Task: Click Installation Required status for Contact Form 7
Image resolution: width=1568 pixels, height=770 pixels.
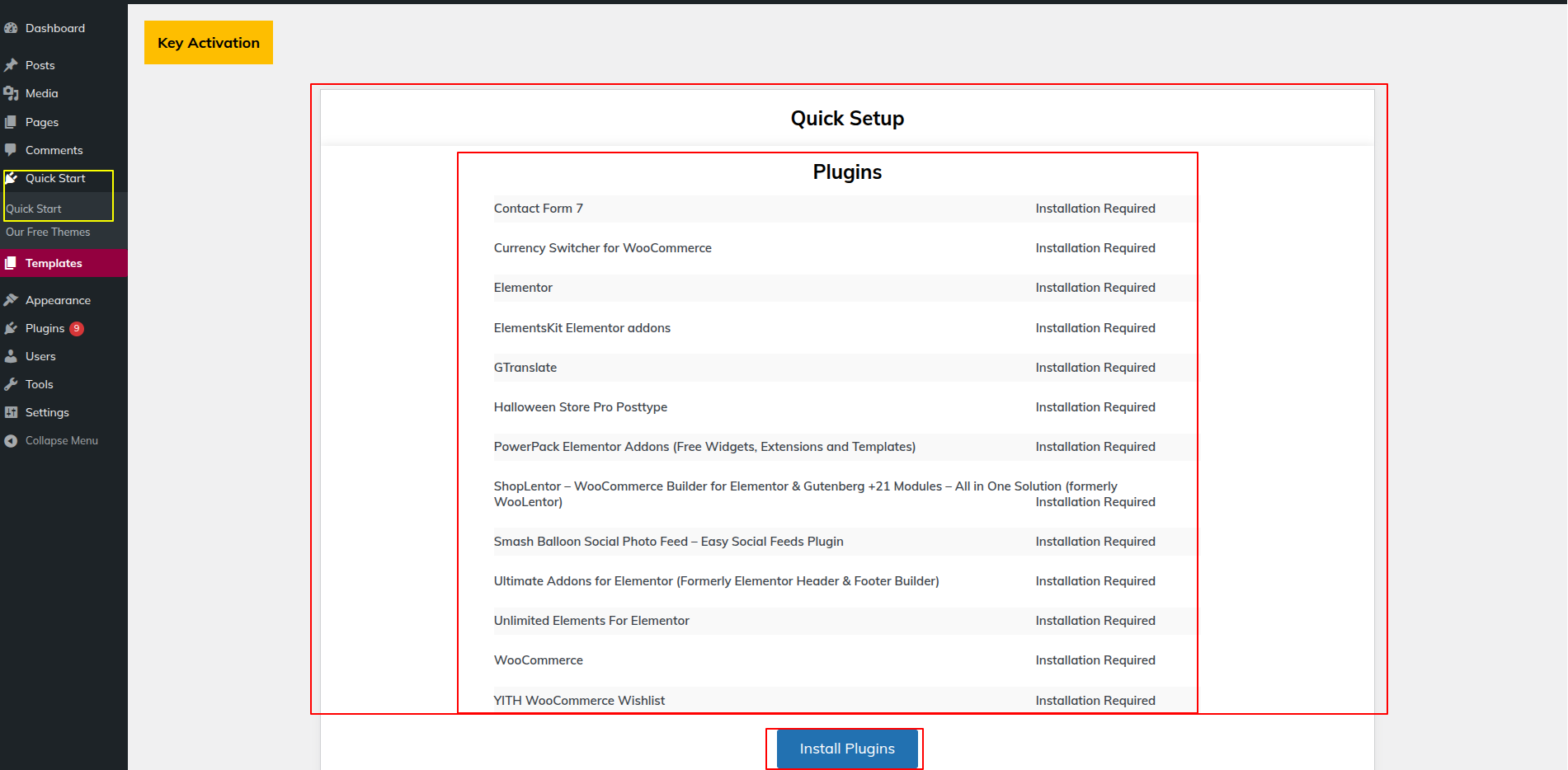Action: [1095, 209]
